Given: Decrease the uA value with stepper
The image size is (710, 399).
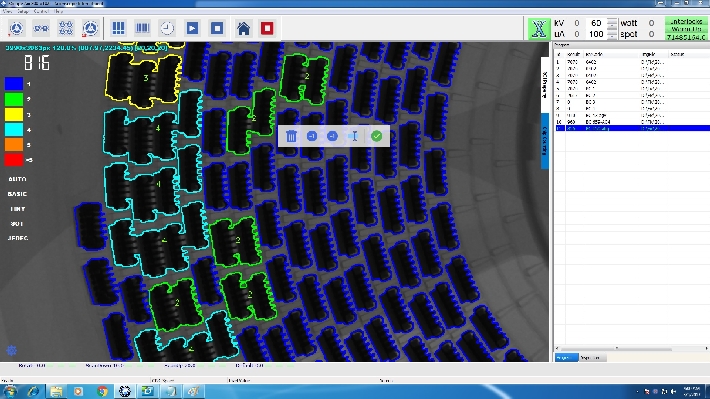Looking at the screenshot, I should 612,37.
